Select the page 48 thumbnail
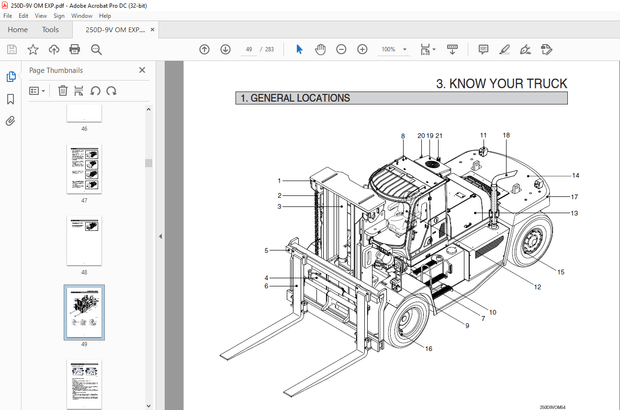The width and height of the screenshot is (620, 410). pos(84,241)
